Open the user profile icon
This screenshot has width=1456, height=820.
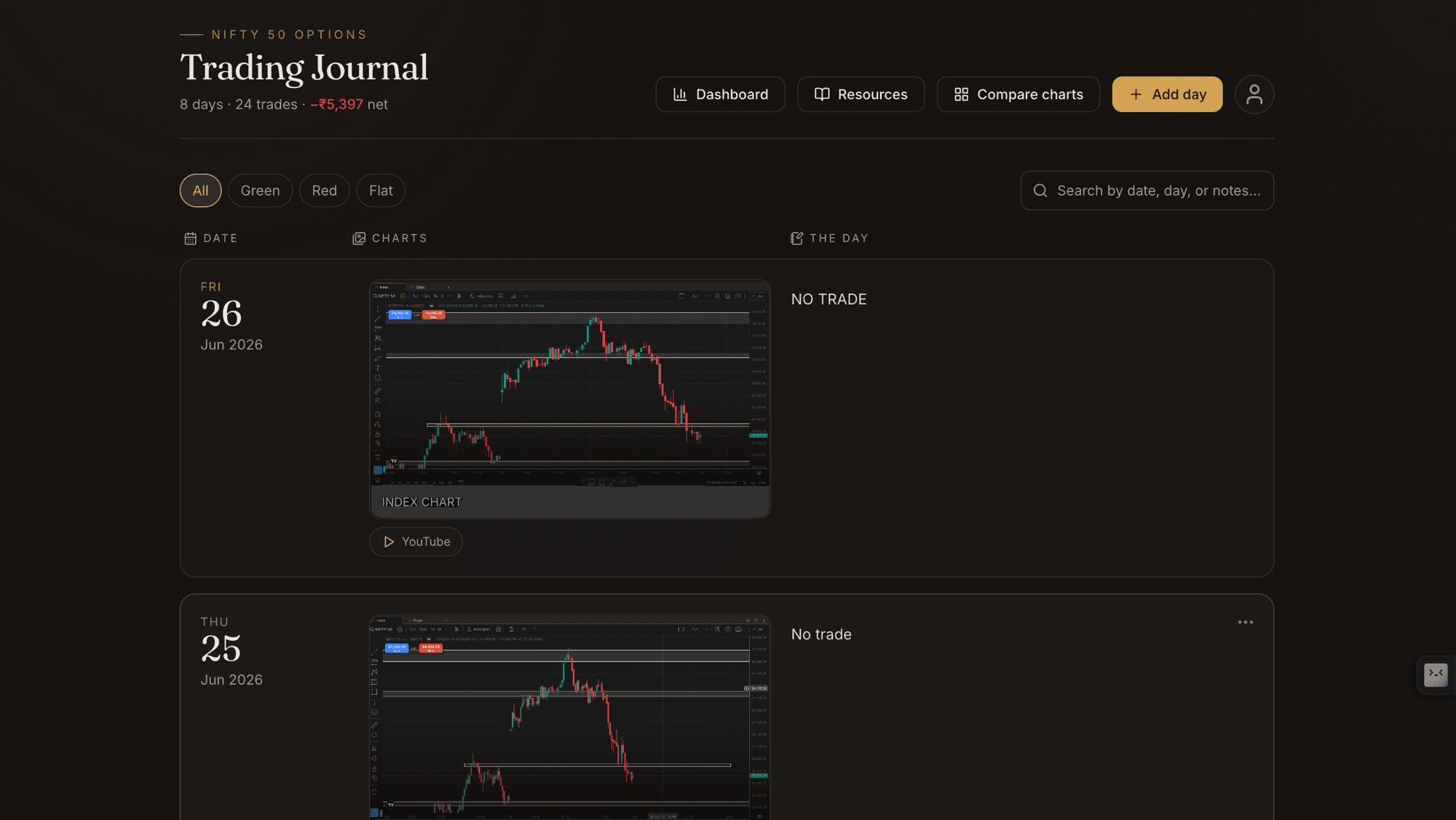click(1254, 95)
